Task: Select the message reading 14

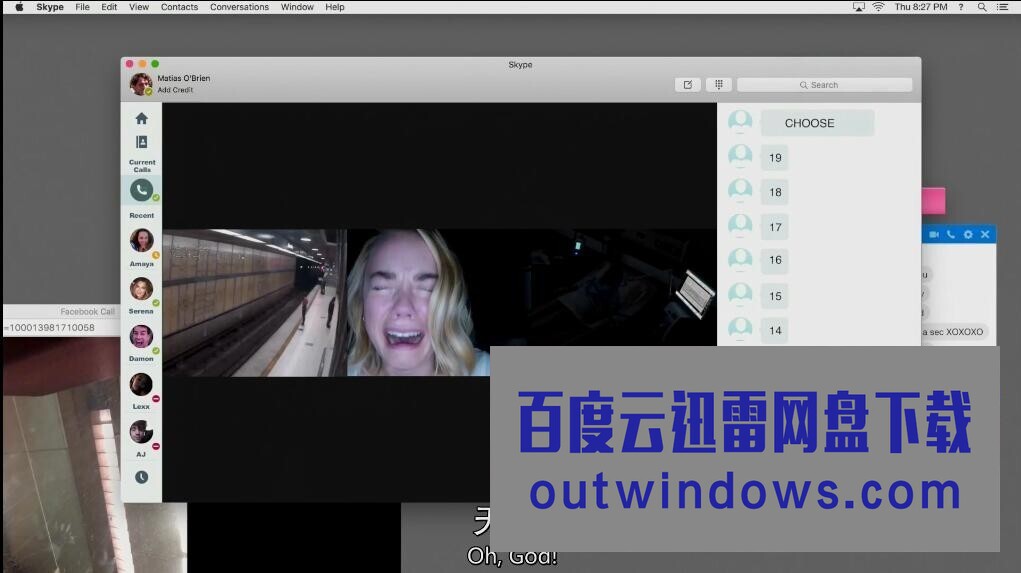Action: click(x=775, y=331)
